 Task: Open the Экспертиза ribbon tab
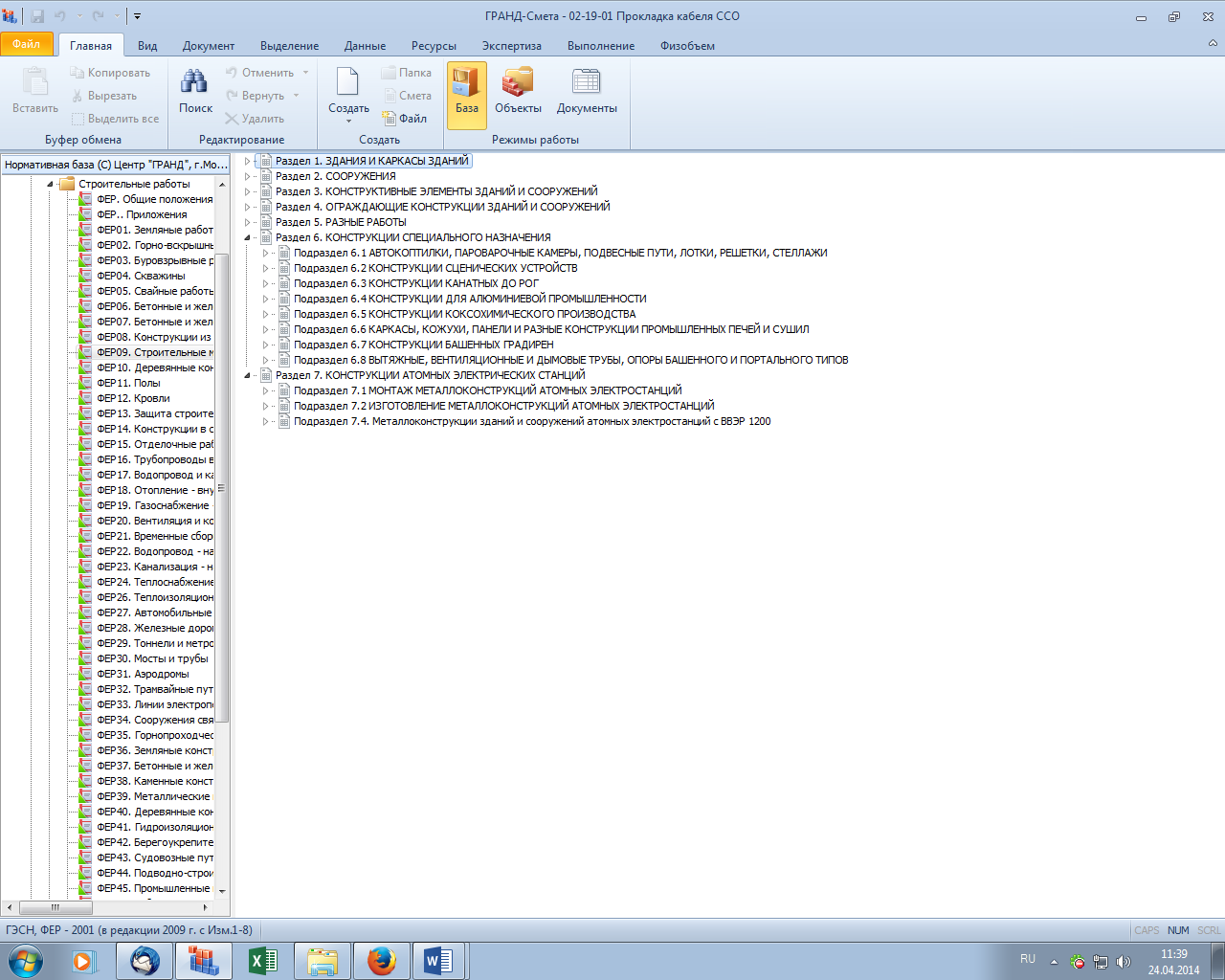coord(511,46)
